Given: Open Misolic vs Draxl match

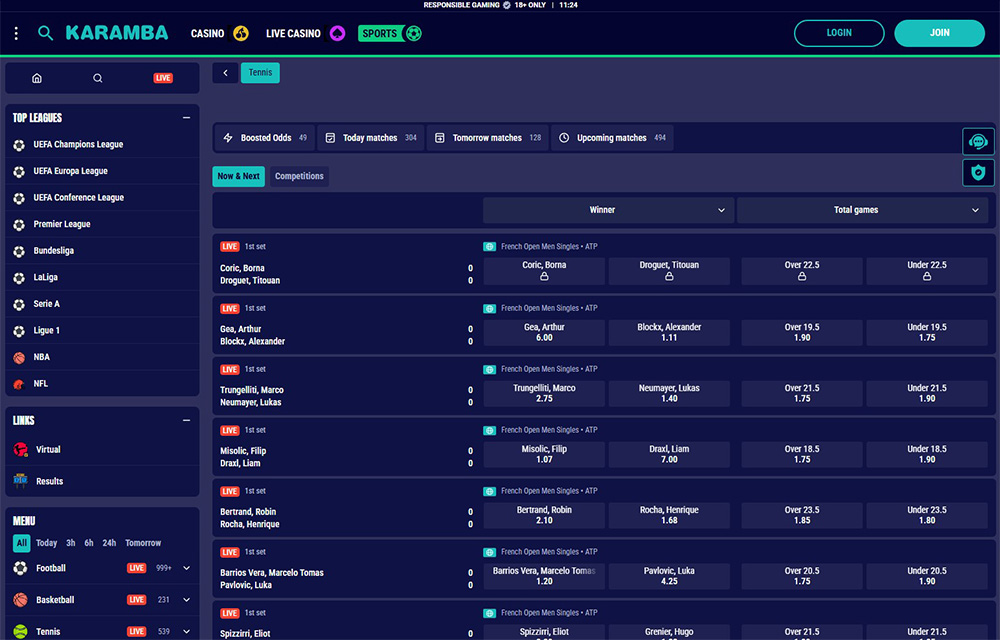Looking at the screenshot, I should pyautogui.click(x=346, y=457).
